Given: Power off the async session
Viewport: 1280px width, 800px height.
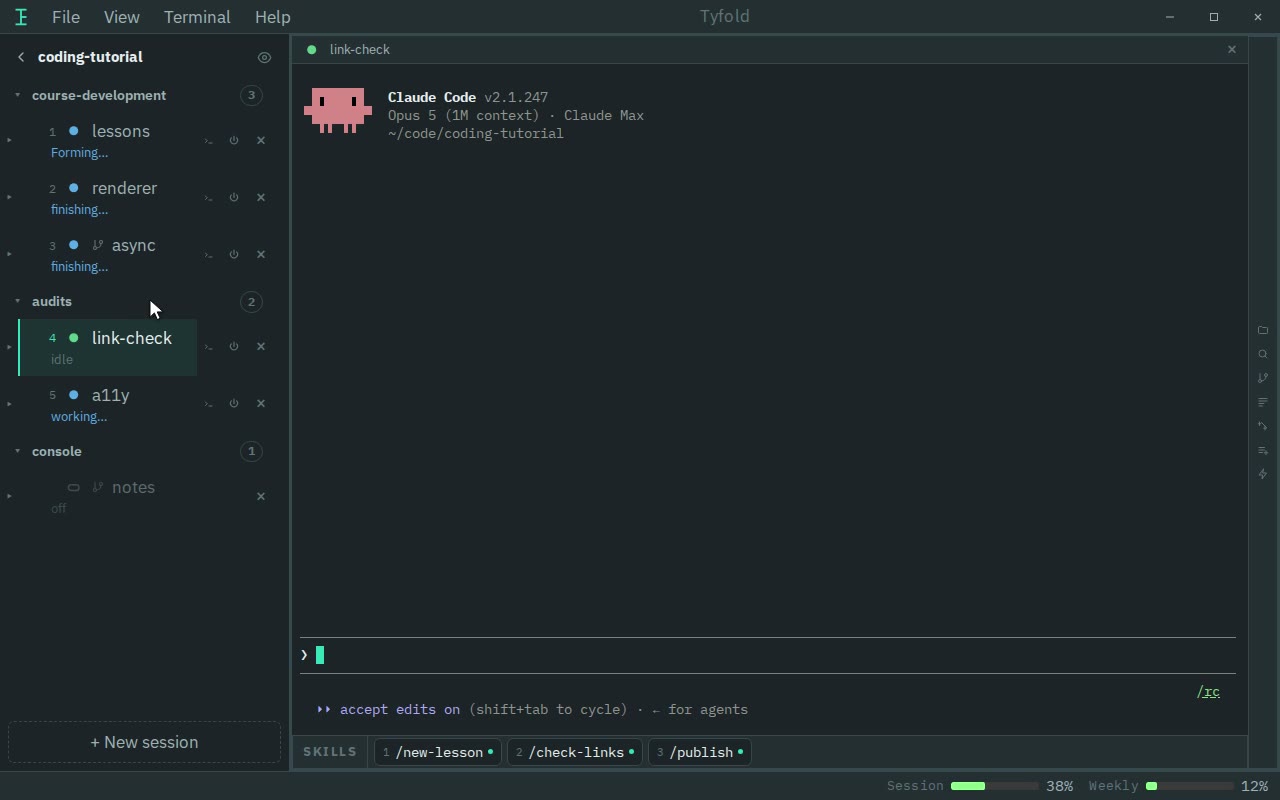Looking at the screenshot, I should (234, 255).
